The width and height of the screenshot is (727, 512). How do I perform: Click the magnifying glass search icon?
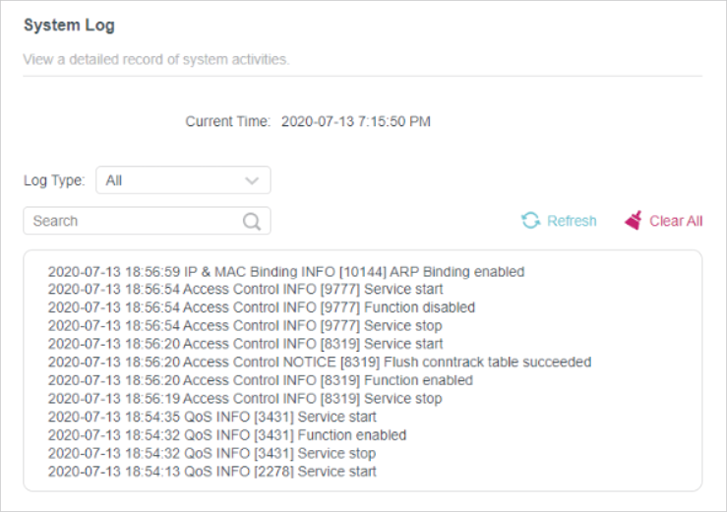click(x=252, y=221)
